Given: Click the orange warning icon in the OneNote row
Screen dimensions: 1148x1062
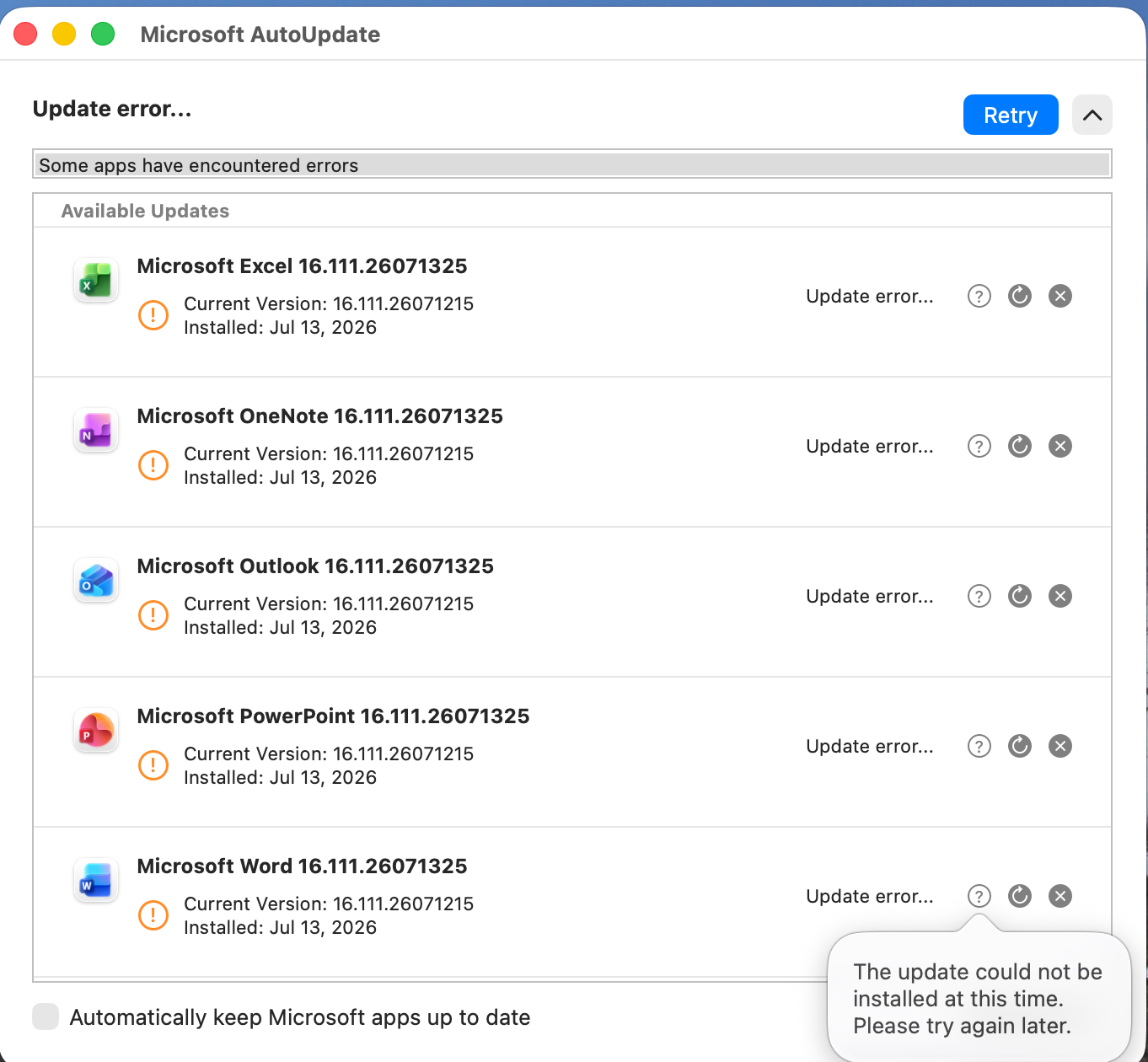Looking at the screenshot, I should 153,465.
